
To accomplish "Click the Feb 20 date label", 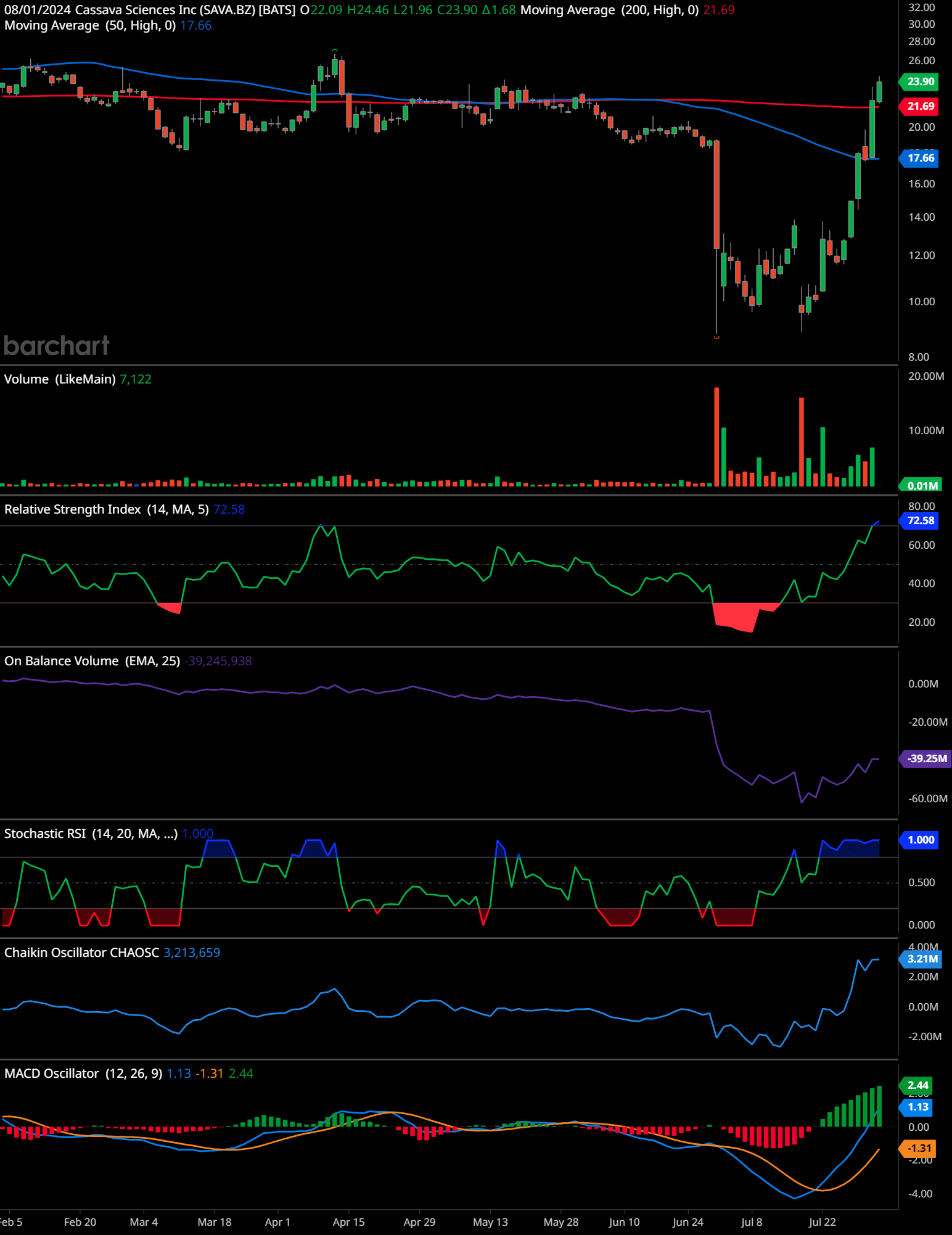I will pos(80,1222).
